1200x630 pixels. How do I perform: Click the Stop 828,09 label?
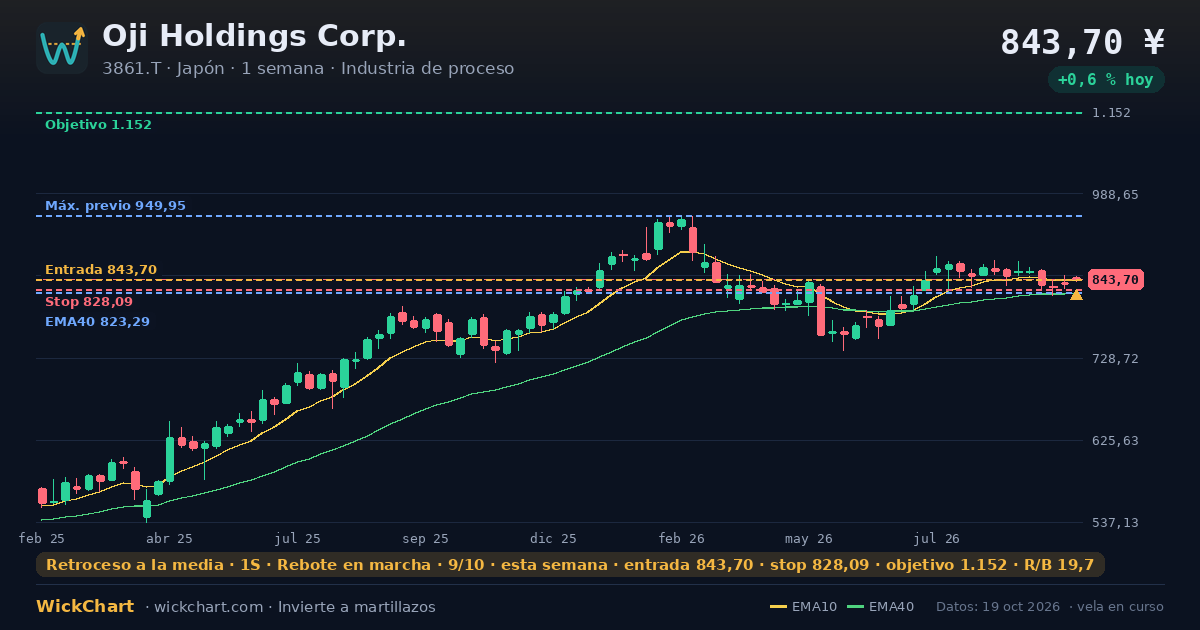(89, 302)
